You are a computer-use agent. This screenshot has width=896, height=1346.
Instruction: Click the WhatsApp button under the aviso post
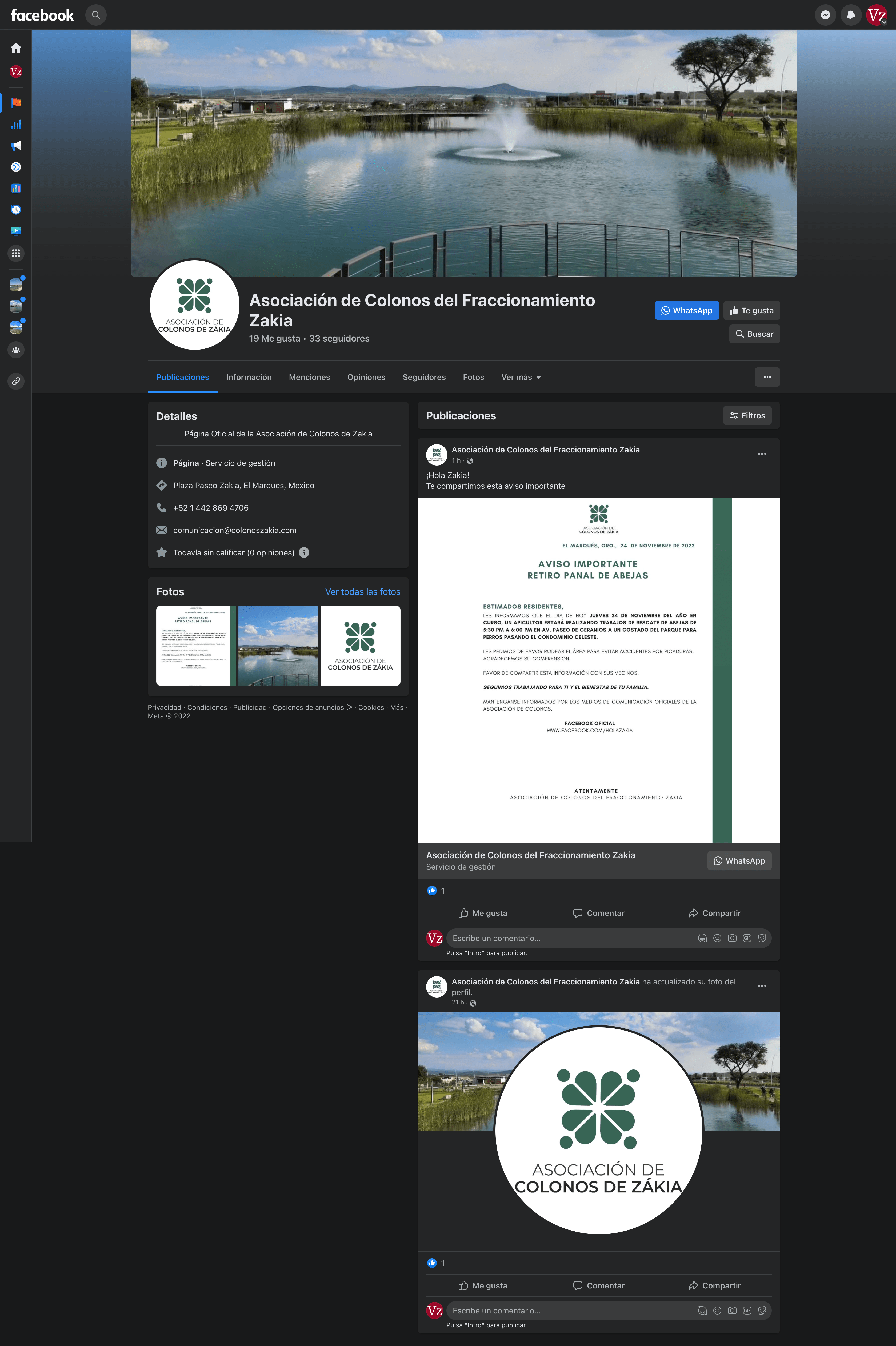coord(739,861)
